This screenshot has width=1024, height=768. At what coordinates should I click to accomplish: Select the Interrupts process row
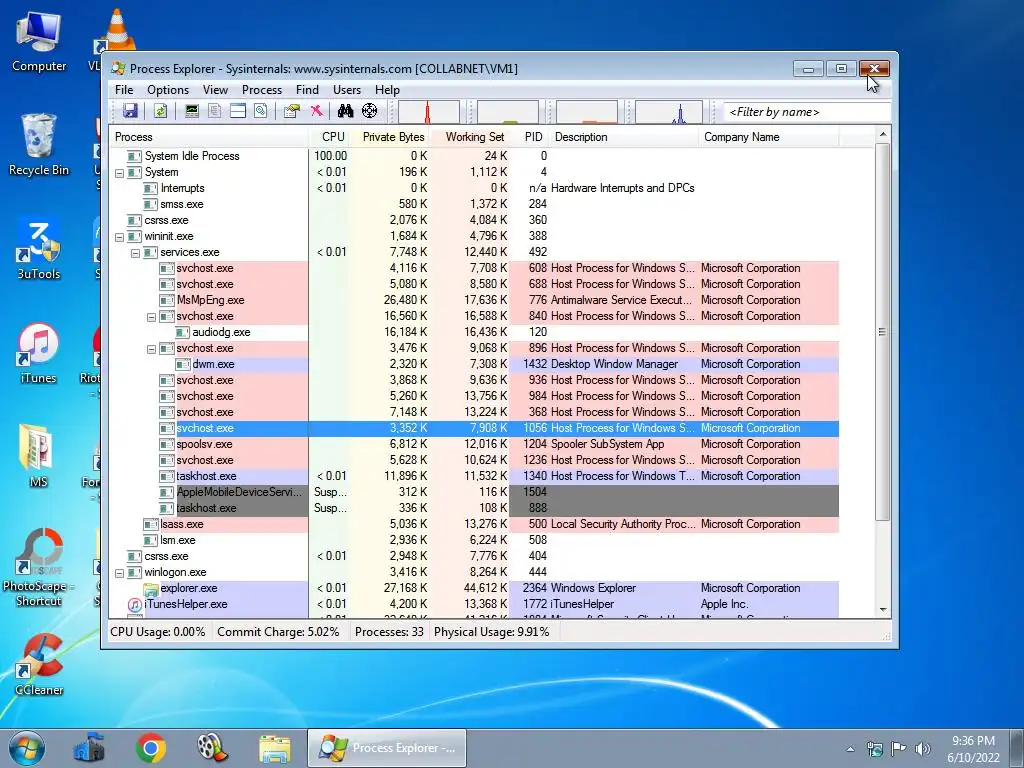474,188
